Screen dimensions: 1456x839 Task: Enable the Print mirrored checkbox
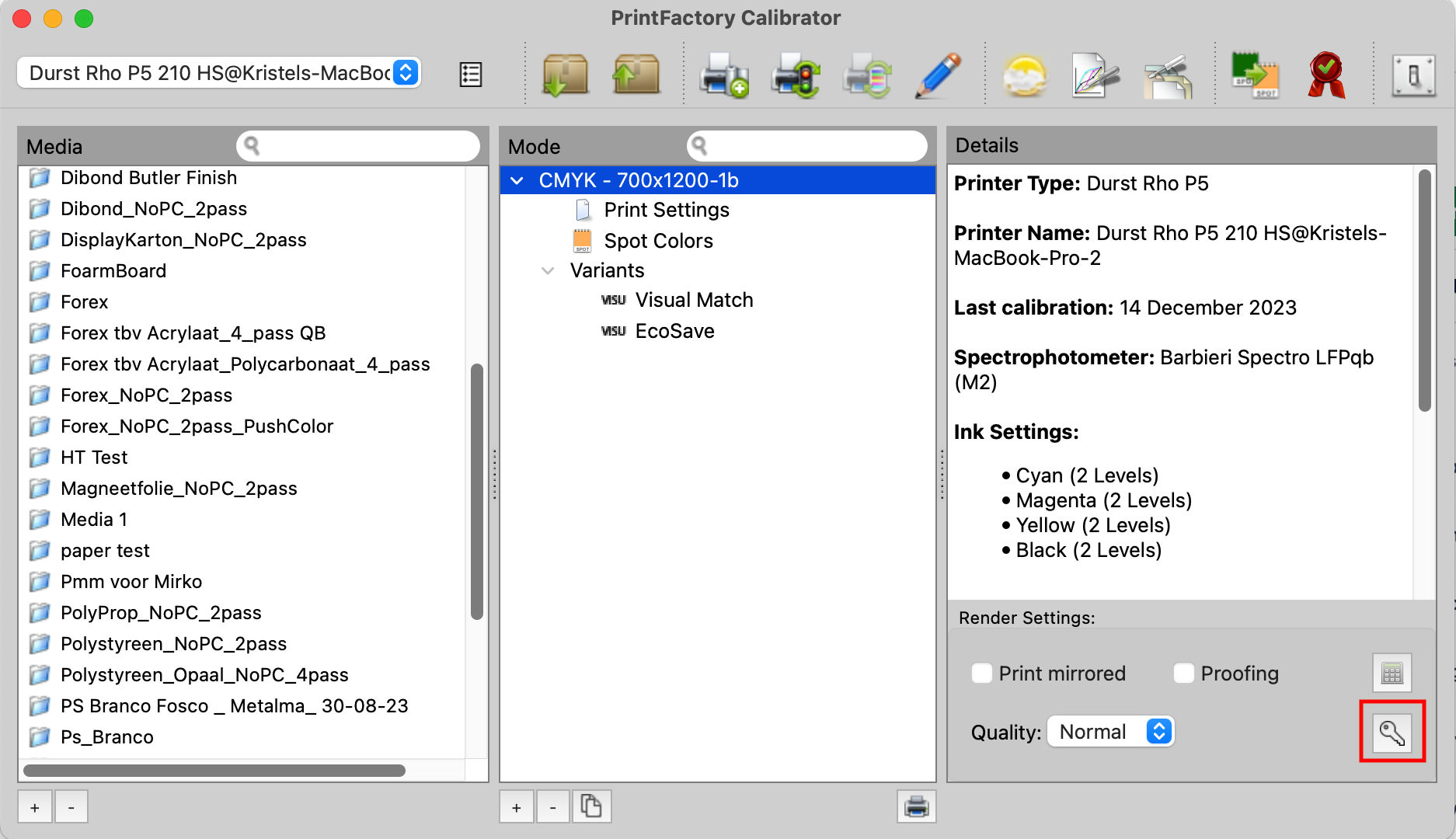click(x=982, y=673)
